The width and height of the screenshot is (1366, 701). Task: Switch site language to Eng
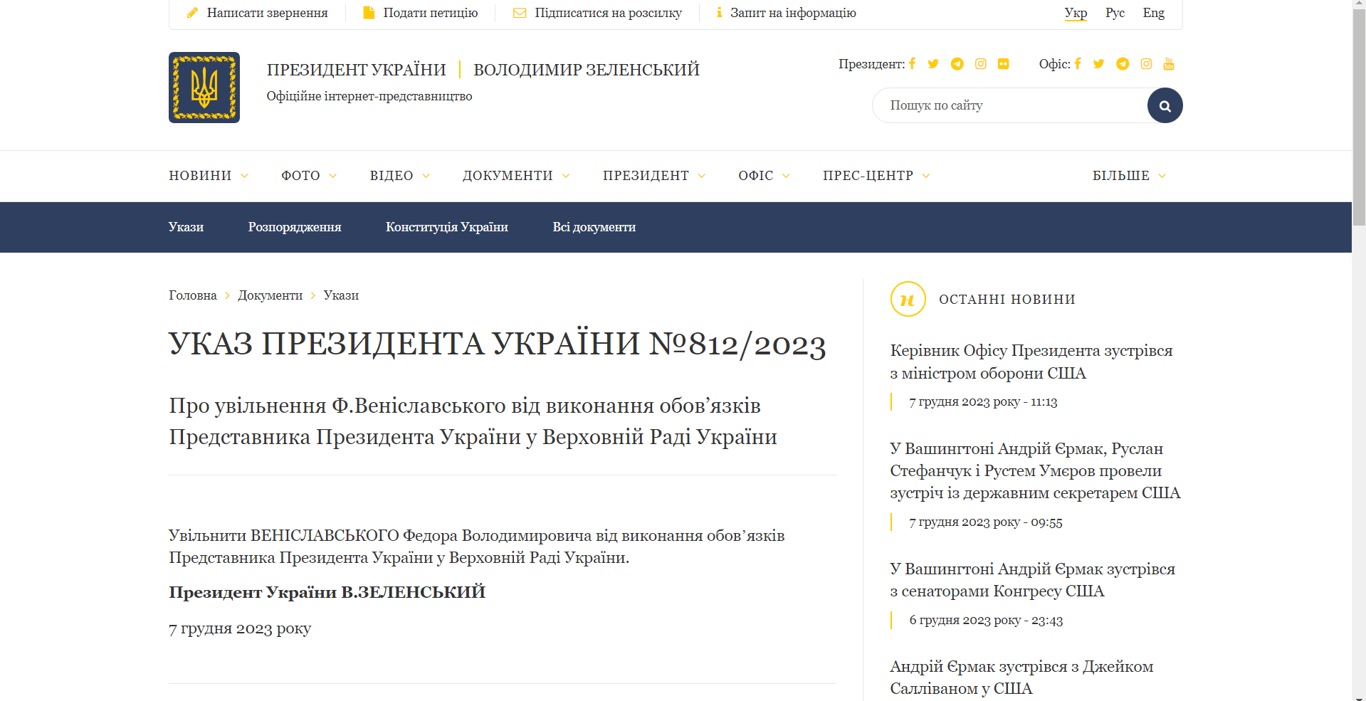pyautogui.click(x=1153, y=13)
